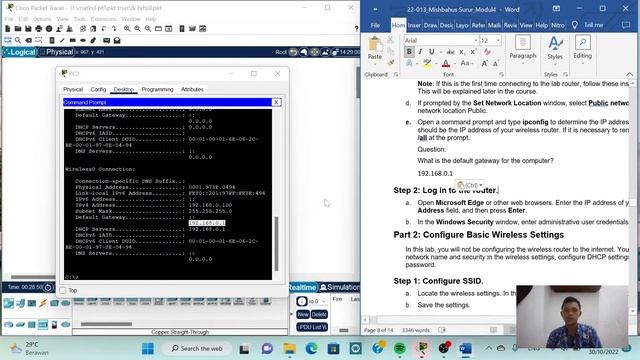Image resolution: width=640 pixels, height=360 pixels.
Task: Open font size 12 dropdown
Action: pyautogui.click(x=498, y=40)
